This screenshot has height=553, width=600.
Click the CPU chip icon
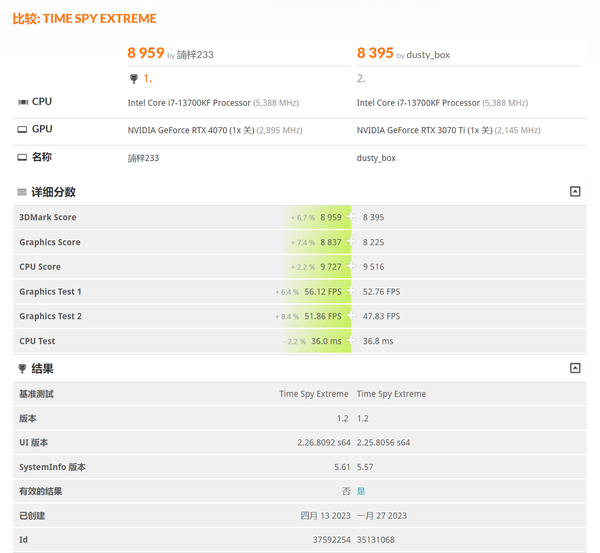(23, 102)
